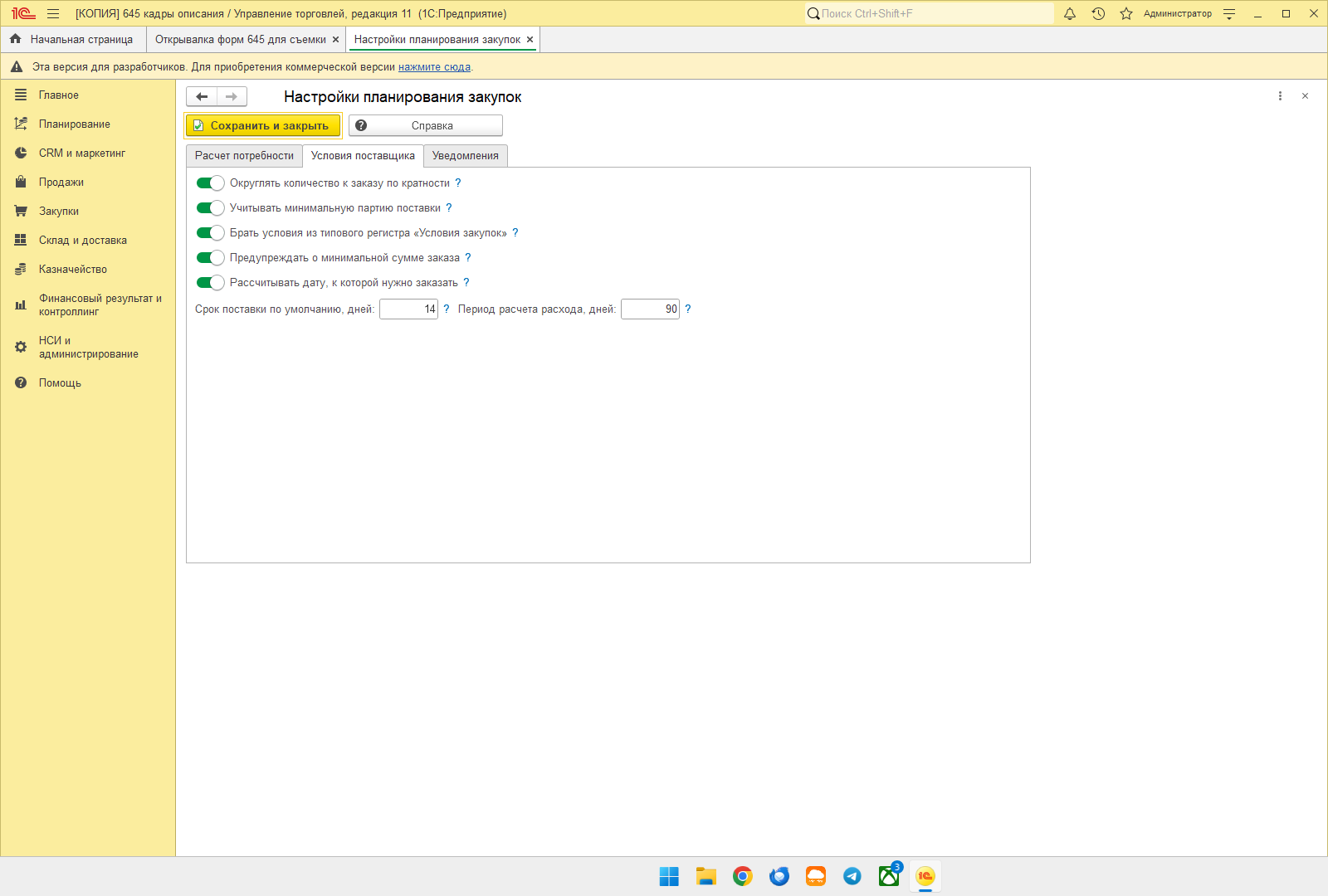Switch to Открывалка форм 645 для съемки tab
Viewport: 1328px width, 896px height.
coord(241,40)
